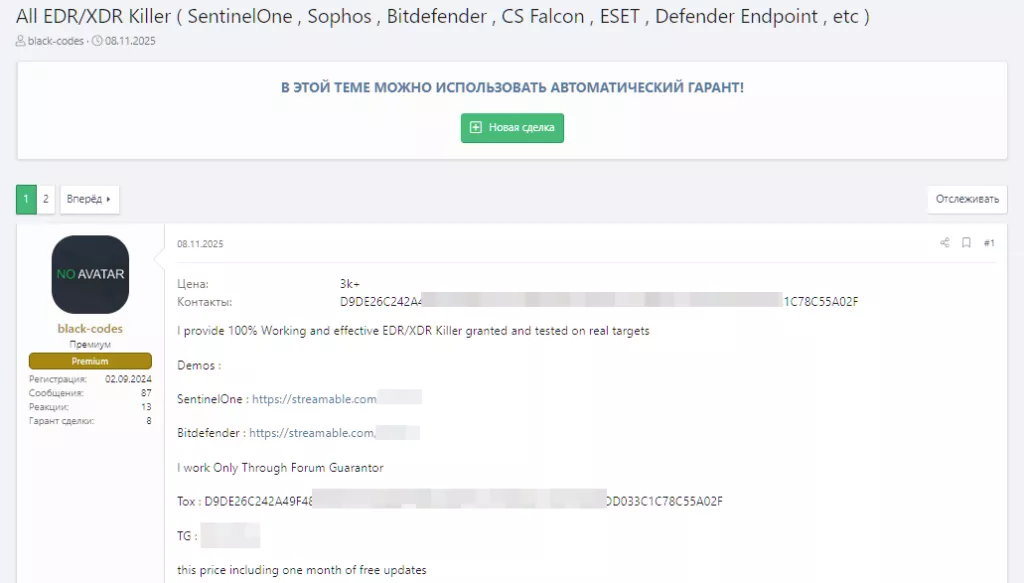1024x583 pixels.
Task: Click the black-codes username under the avatar
Action: 90,328
